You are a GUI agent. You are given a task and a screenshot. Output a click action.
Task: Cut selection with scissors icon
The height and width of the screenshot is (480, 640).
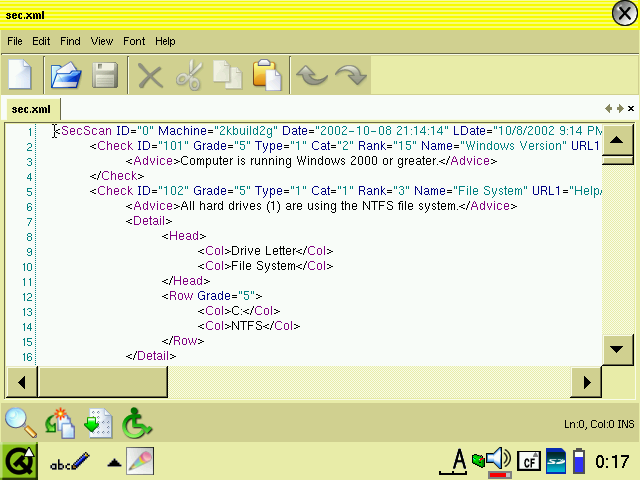click(x=189, y=76)
